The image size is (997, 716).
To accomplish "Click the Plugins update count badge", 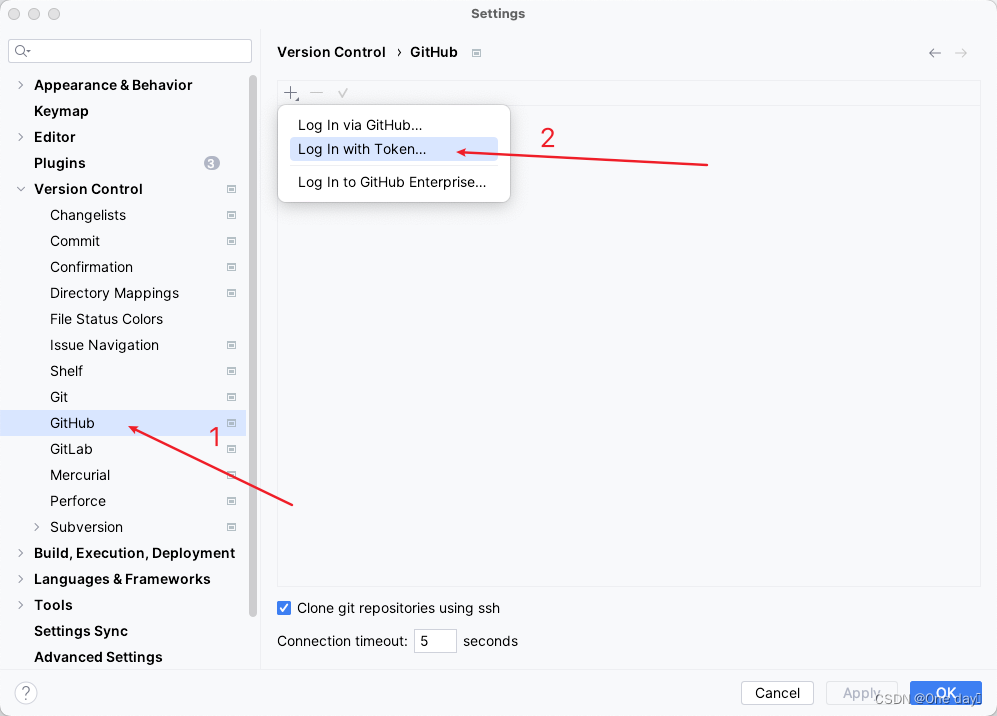I will pos(212,163).
